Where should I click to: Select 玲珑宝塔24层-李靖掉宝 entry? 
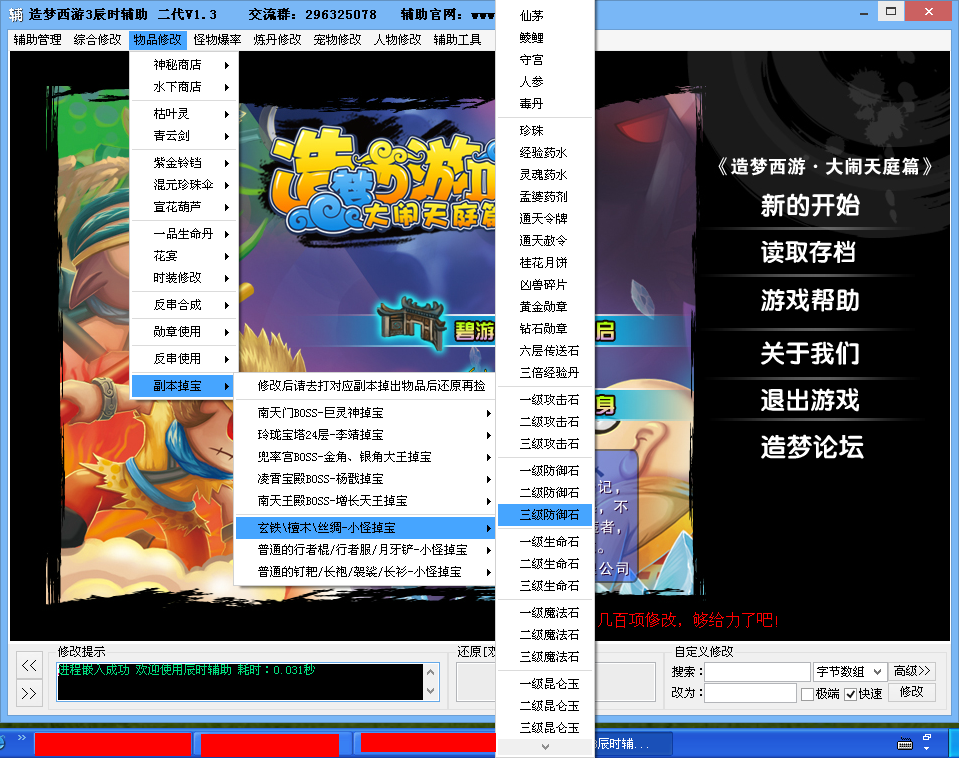pos(365,435)
